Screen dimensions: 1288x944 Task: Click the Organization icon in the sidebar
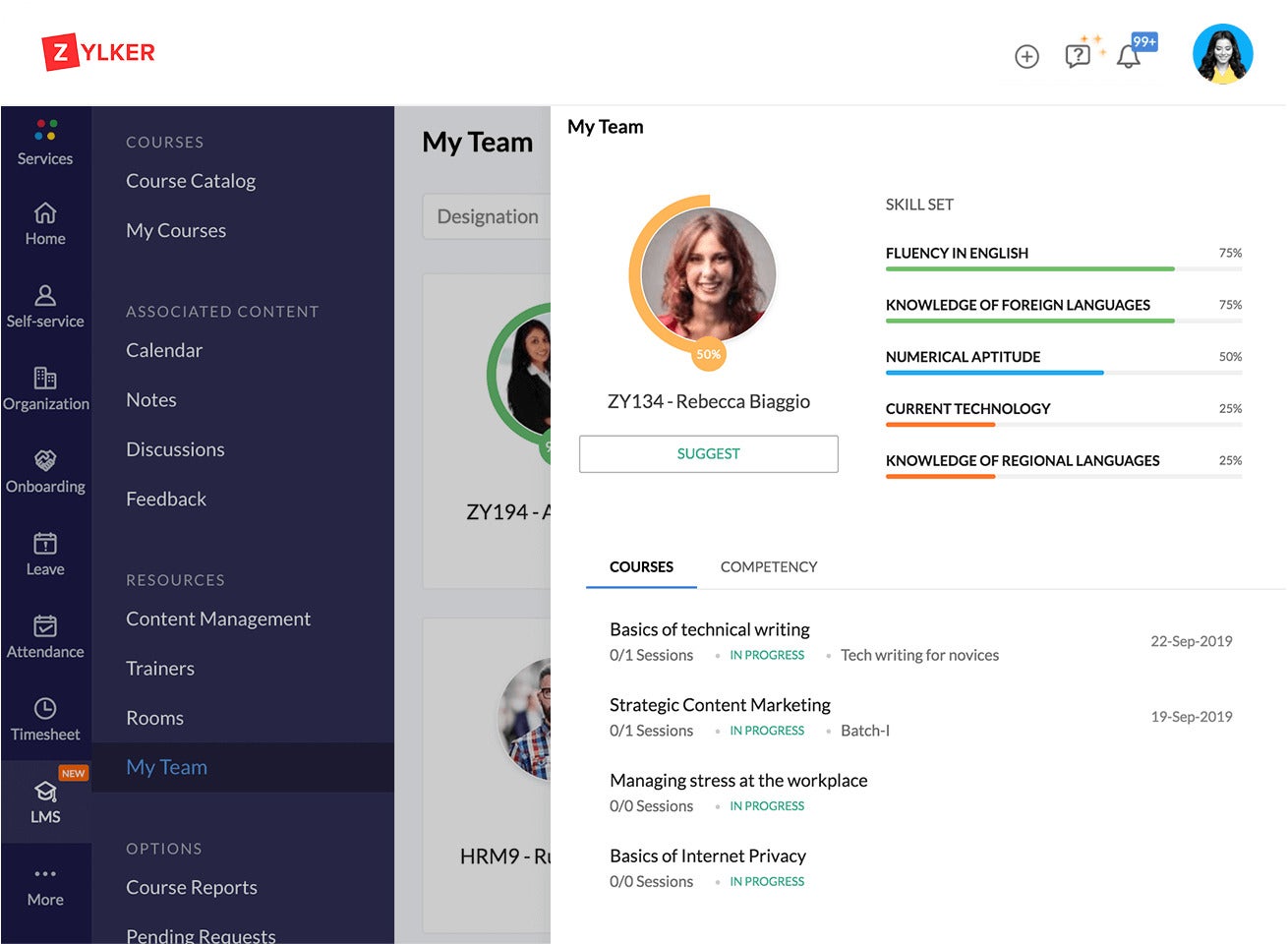pos(45,382)
